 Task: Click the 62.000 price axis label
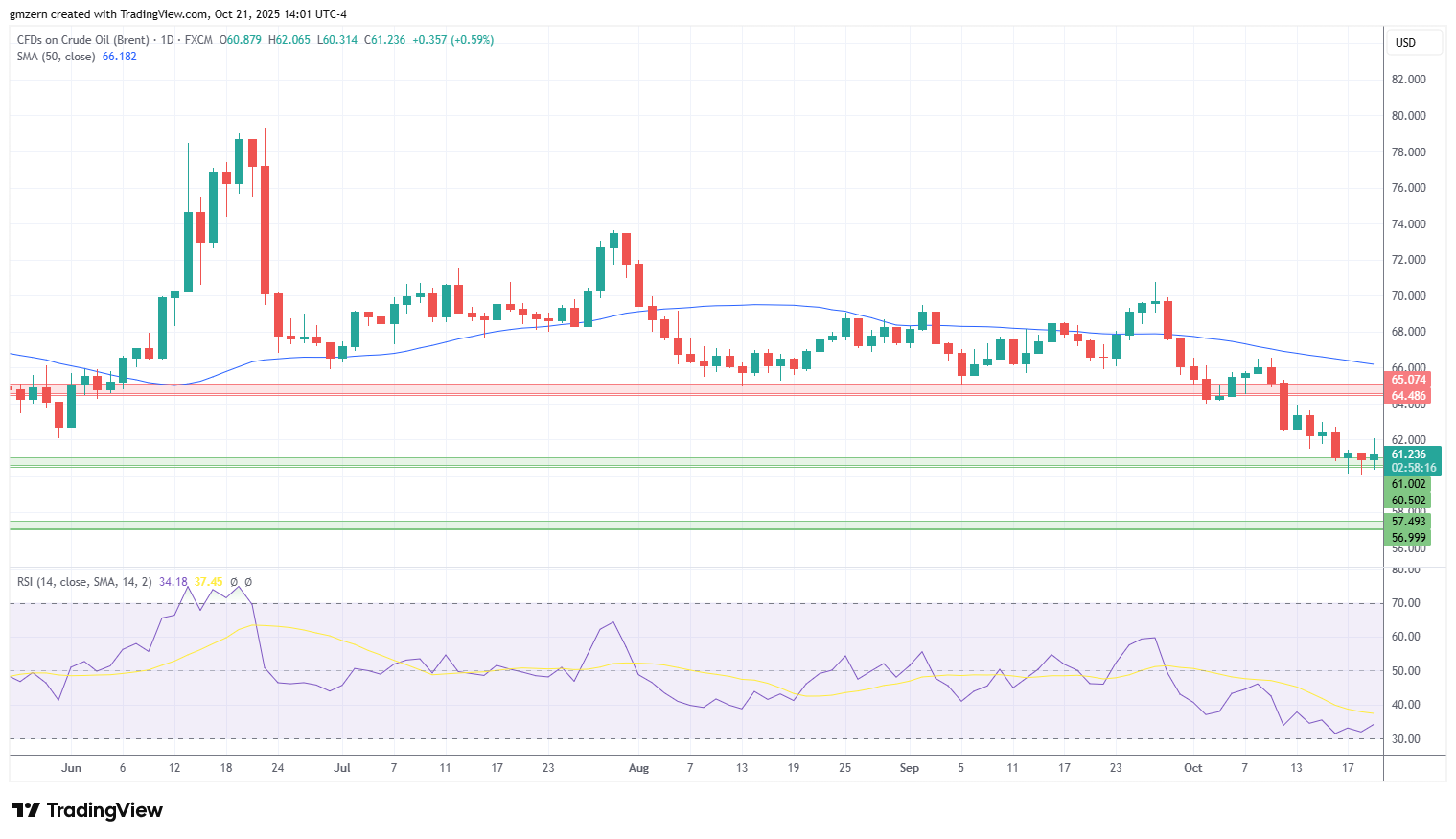coord(1409,440)
